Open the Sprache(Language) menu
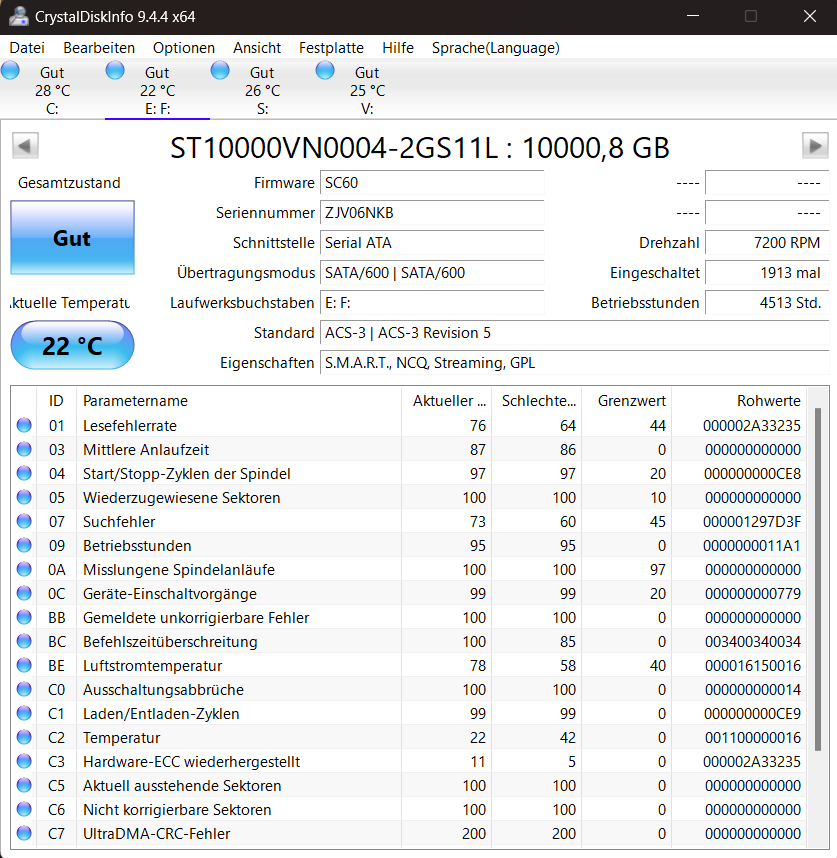 496,48
